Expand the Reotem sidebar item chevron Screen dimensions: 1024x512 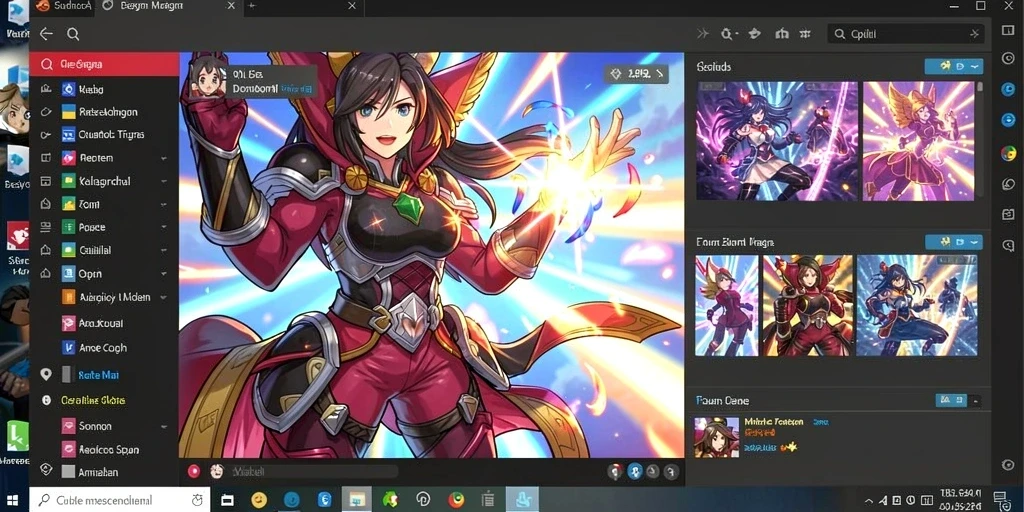point(163,158)
